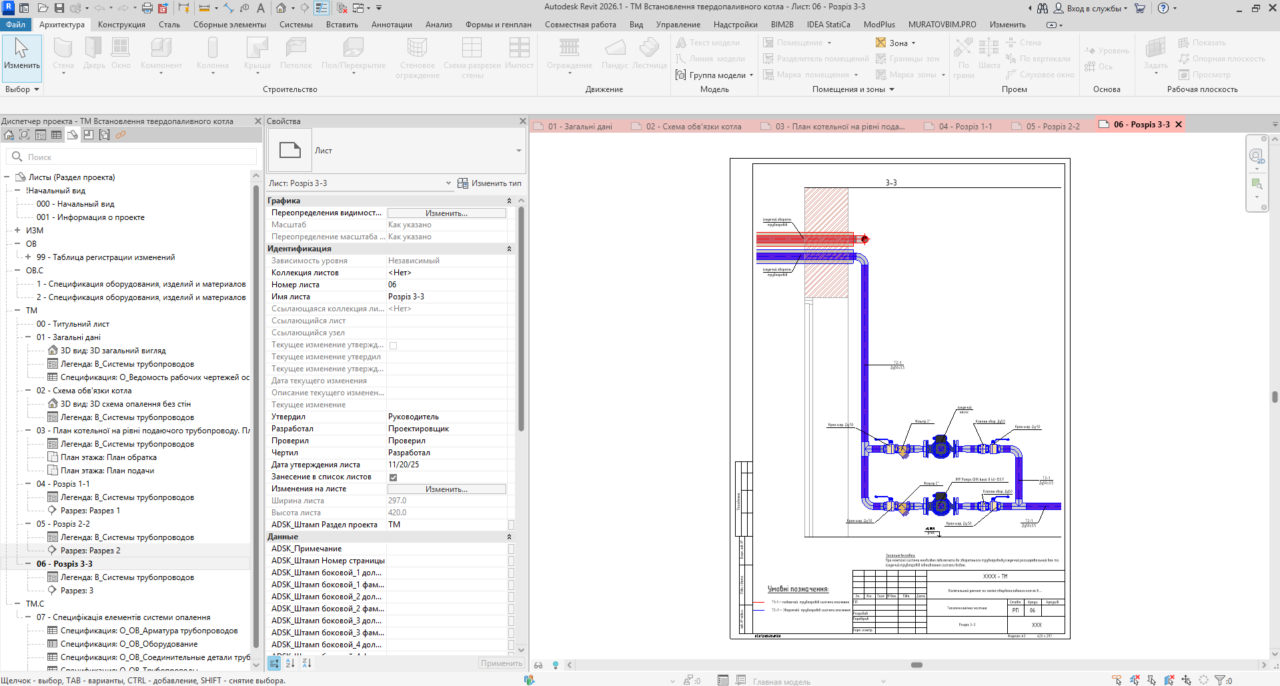Image resolution: width=1280 pixels, height=686 pixels.
Task: Click the horizontal scrollbar below the drawing view
Action: [915, 665]
